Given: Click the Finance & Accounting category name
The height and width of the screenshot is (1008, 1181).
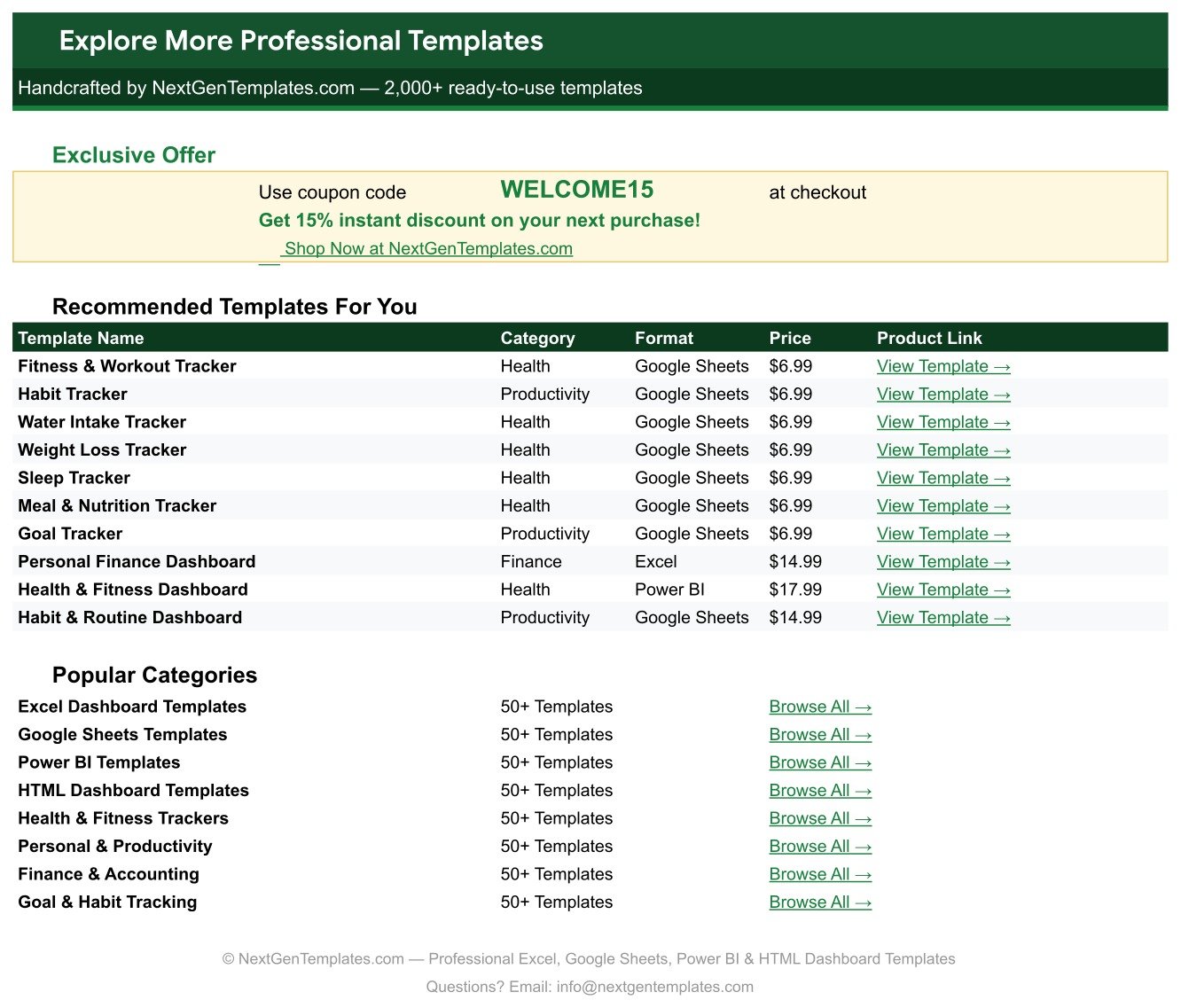Looking at the screenshot, I should click(108, 874).
